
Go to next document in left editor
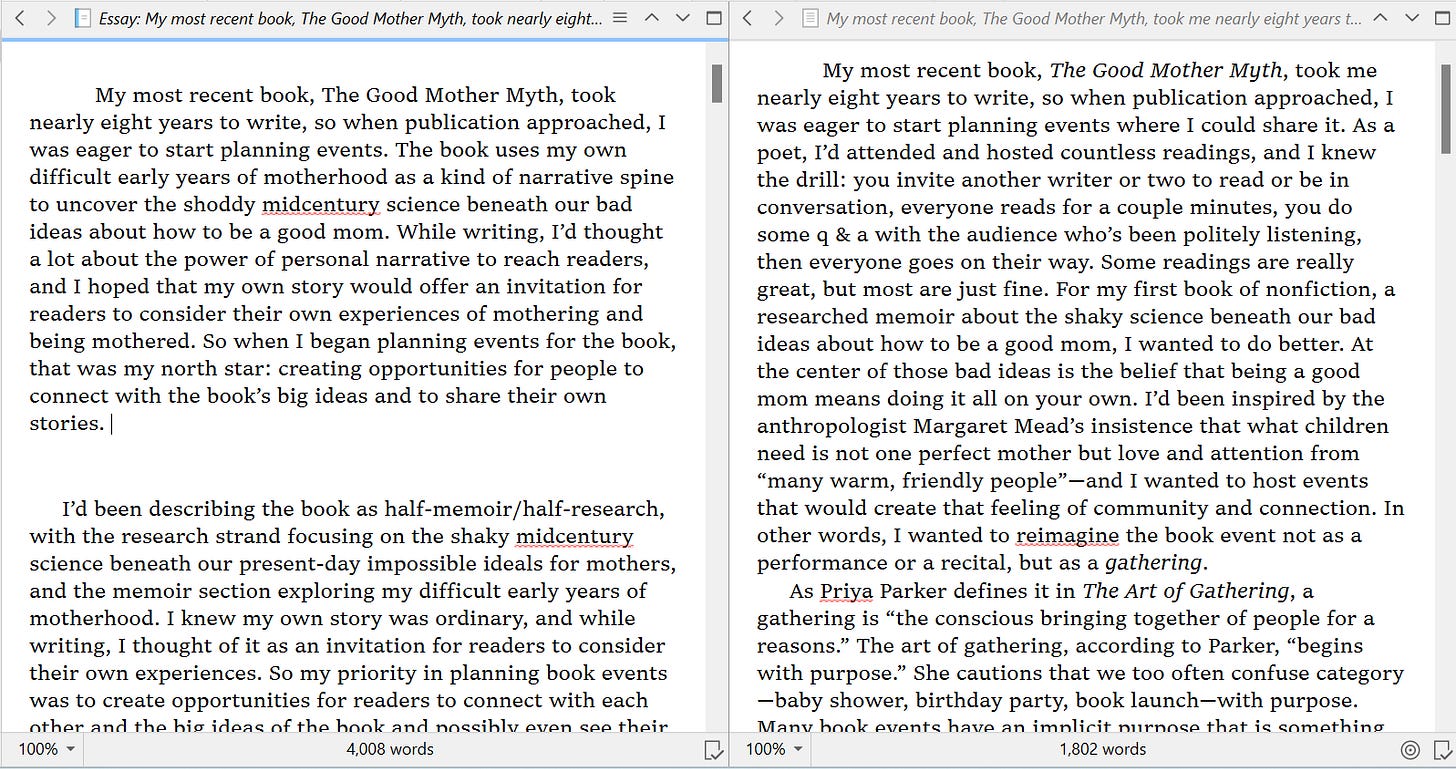tap(682, 18)
